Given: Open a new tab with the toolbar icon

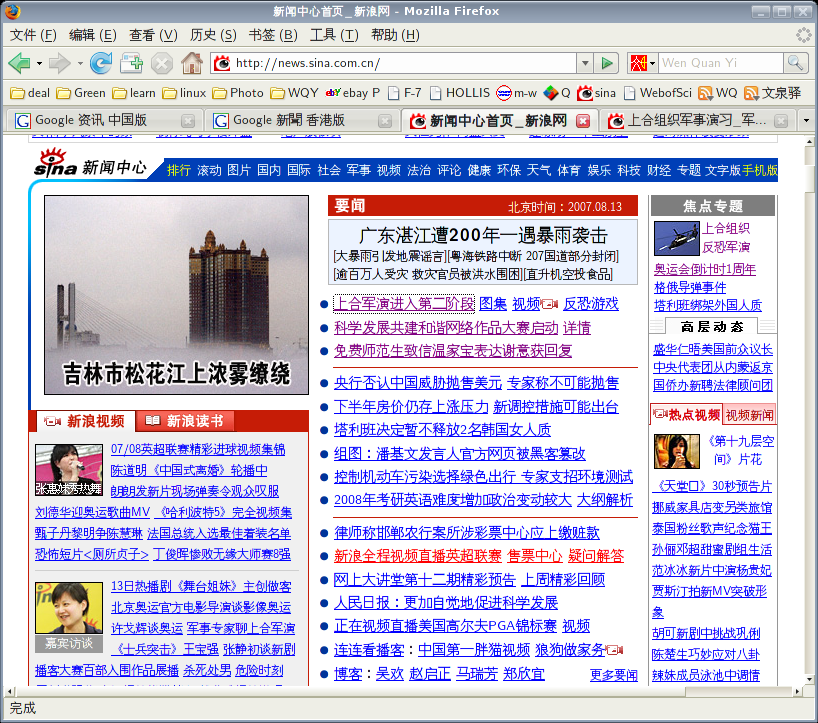Looking at the screenshot, I should point(131,63).
